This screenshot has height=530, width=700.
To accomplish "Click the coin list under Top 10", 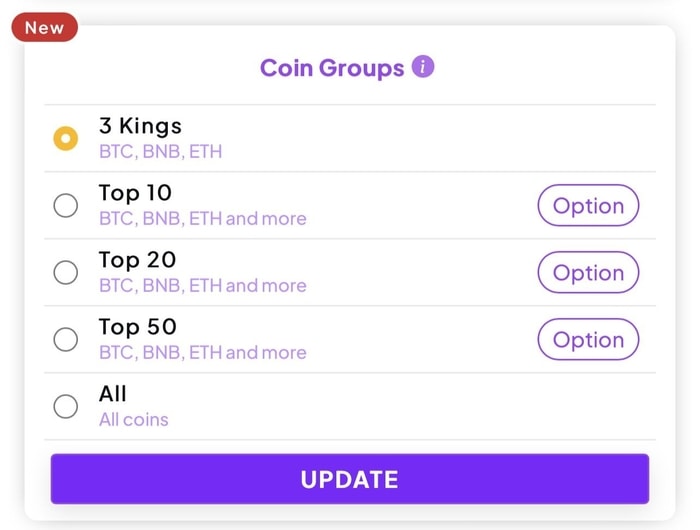I will point(202,218).
